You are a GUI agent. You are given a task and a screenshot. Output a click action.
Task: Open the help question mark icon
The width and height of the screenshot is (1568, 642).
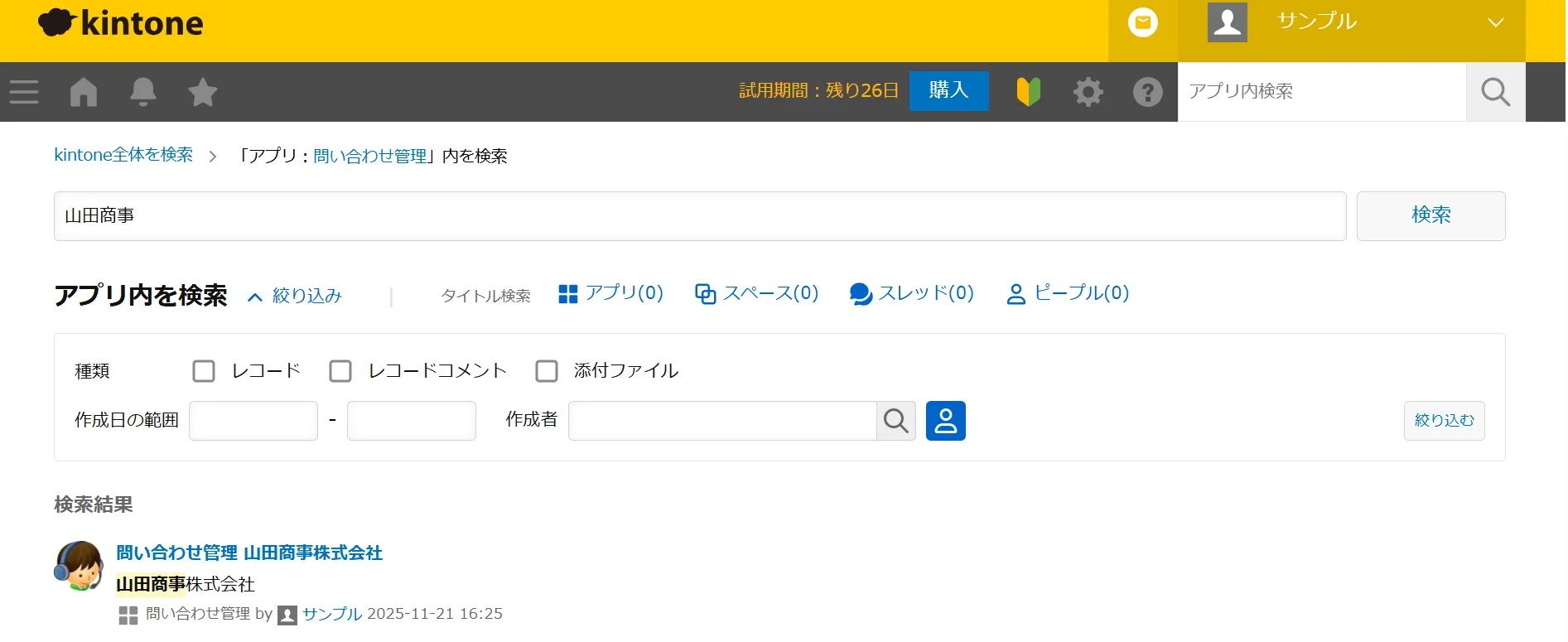[x=1147, y=92]
